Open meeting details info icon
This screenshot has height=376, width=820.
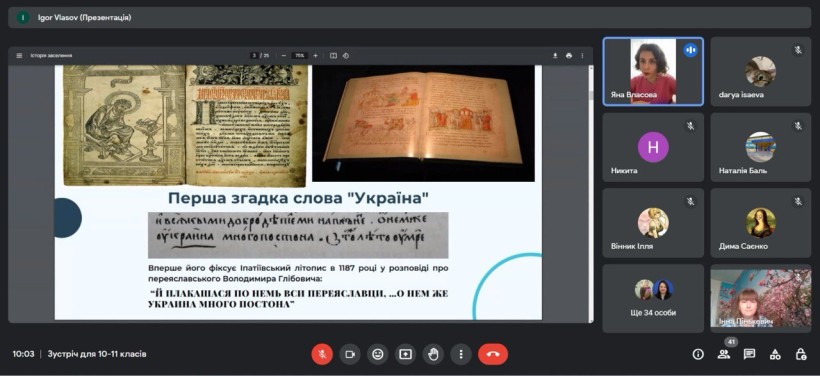698,354
